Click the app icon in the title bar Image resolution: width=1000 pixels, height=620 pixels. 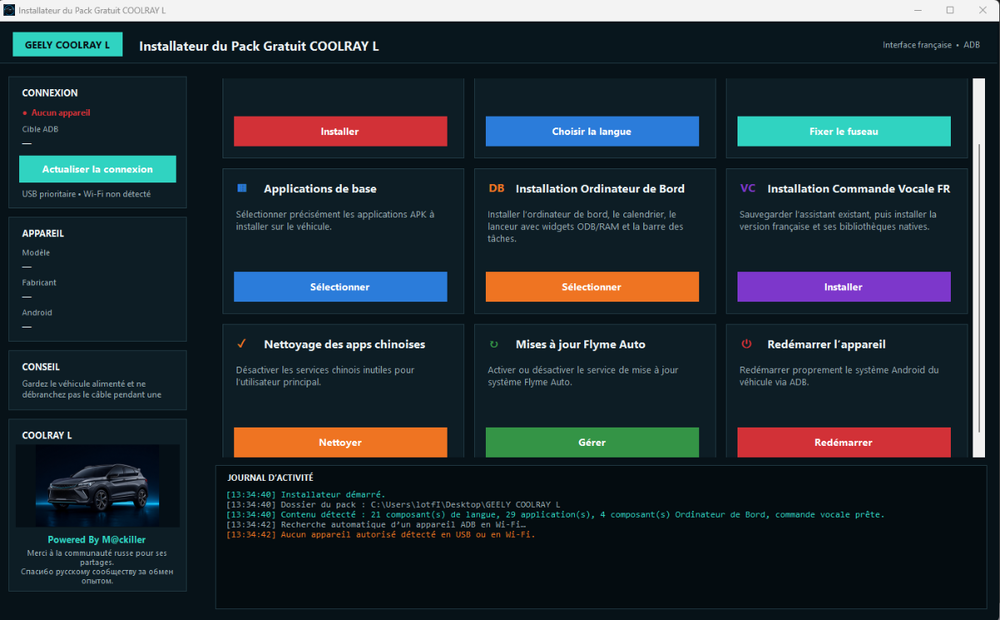coord(9,10)
